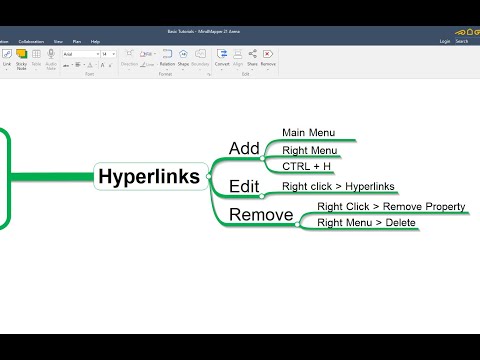Select the Hyperlinks central topic

coord(151,176)
